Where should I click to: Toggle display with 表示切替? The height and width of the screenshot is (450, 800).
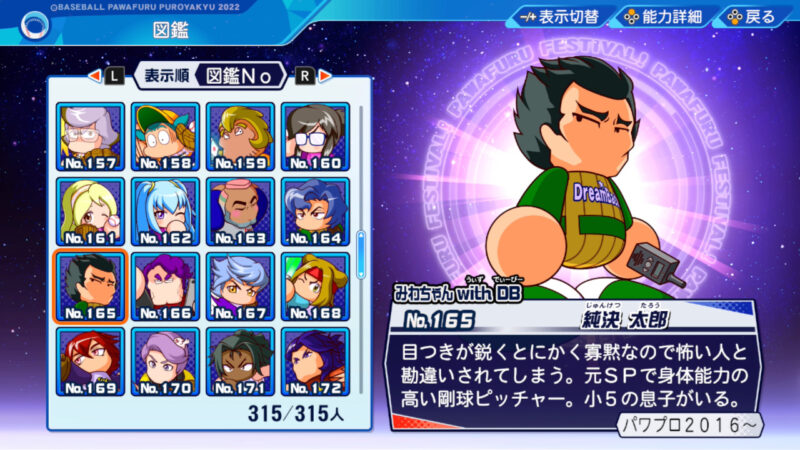pyautogui.click(x=559, y=17)
